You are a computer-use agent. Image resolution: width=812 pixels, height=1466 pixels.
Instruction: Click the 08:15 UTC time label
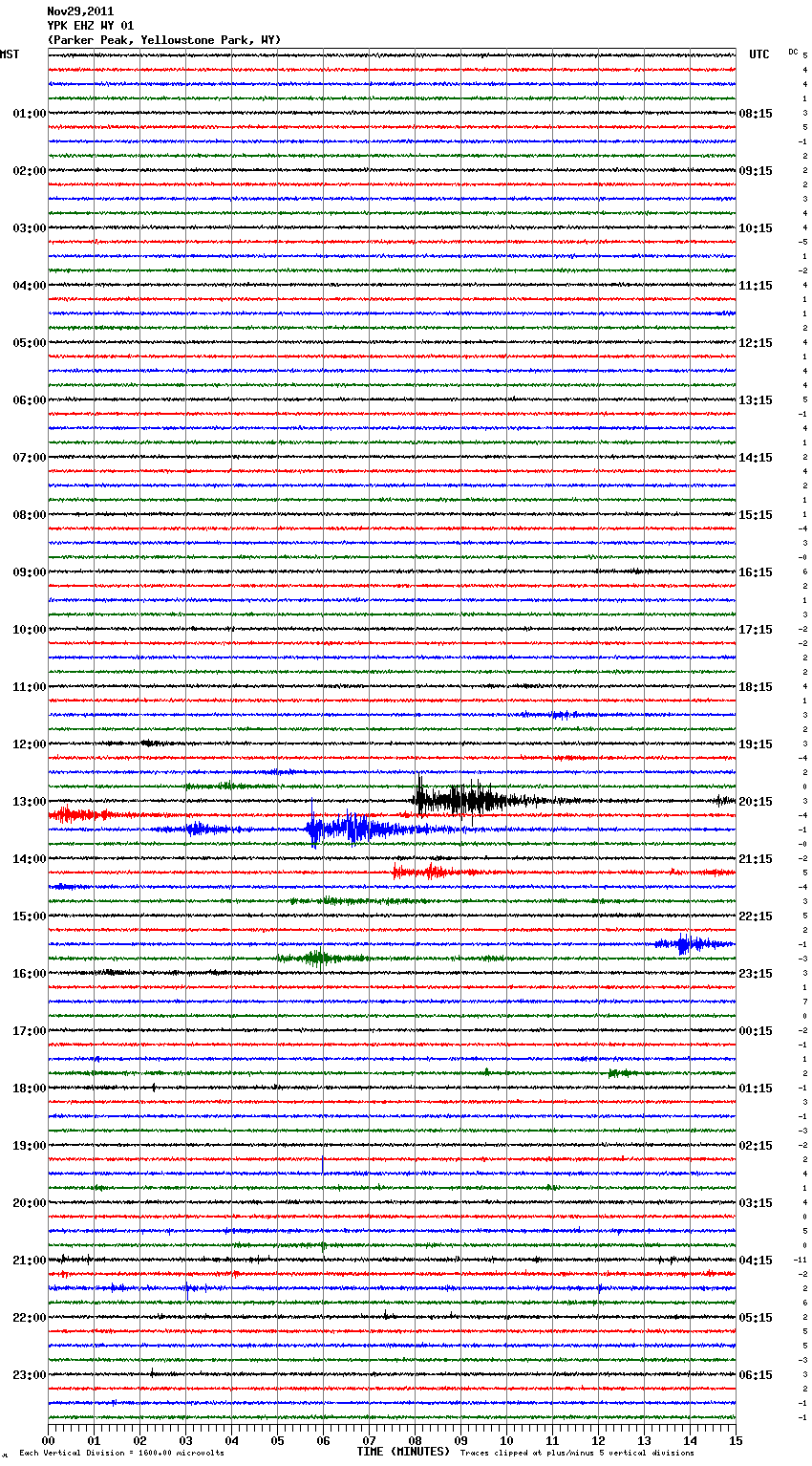756,114
